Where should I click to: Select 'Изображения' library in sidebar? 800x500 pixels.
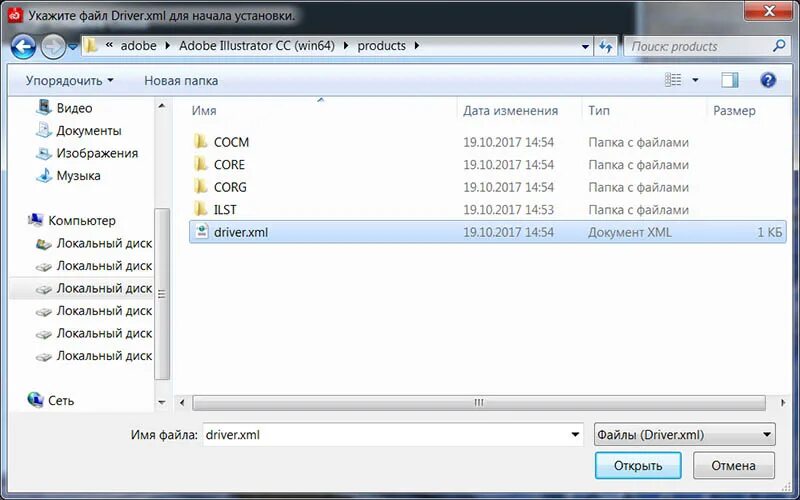tap(97, 153)
